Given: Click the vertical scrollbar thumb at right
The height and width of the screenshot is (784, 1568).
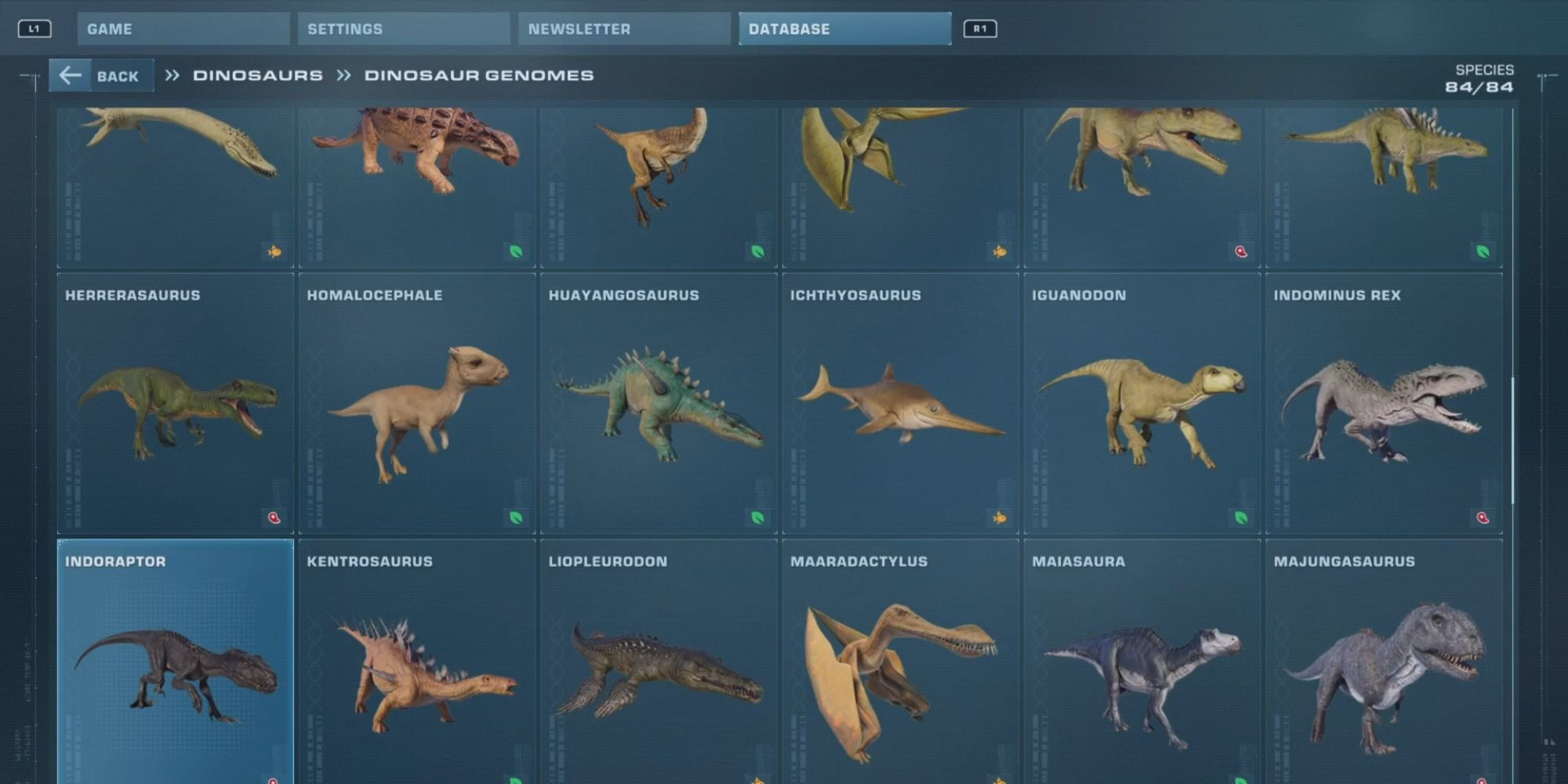Looking at the screenshot, I should [x=1512, y=441].
